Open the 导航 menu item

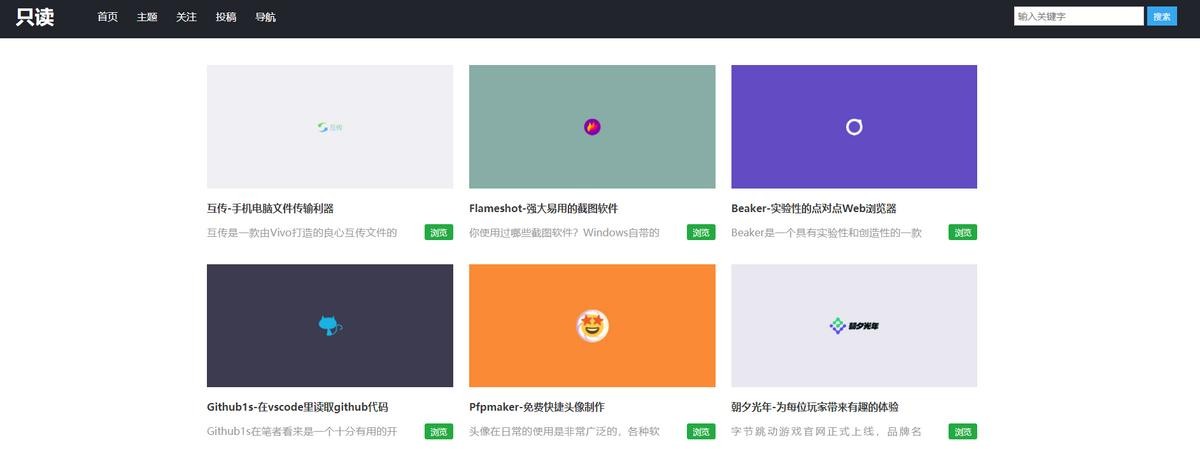tap(265, 17)
